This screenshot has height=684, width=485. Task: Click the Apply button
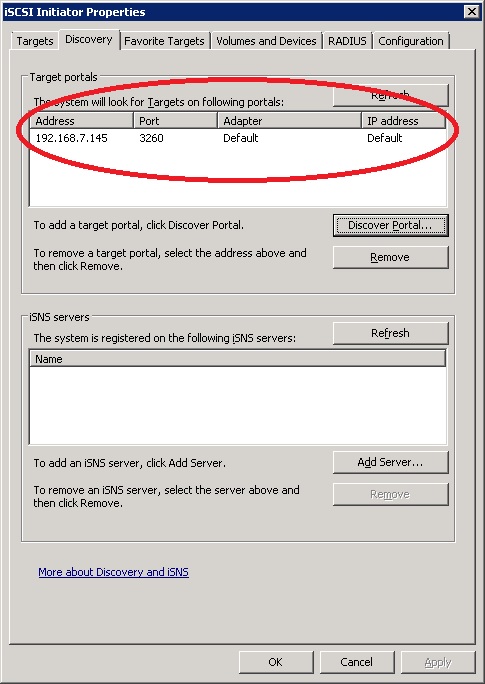[438, 662]
